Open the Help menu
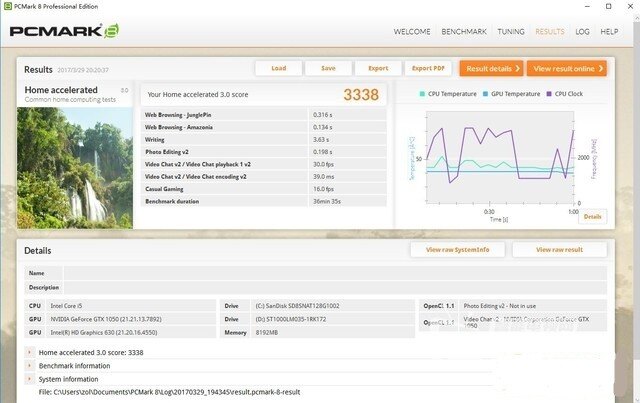This screenshot has height=403, width=640. point(609,32)
